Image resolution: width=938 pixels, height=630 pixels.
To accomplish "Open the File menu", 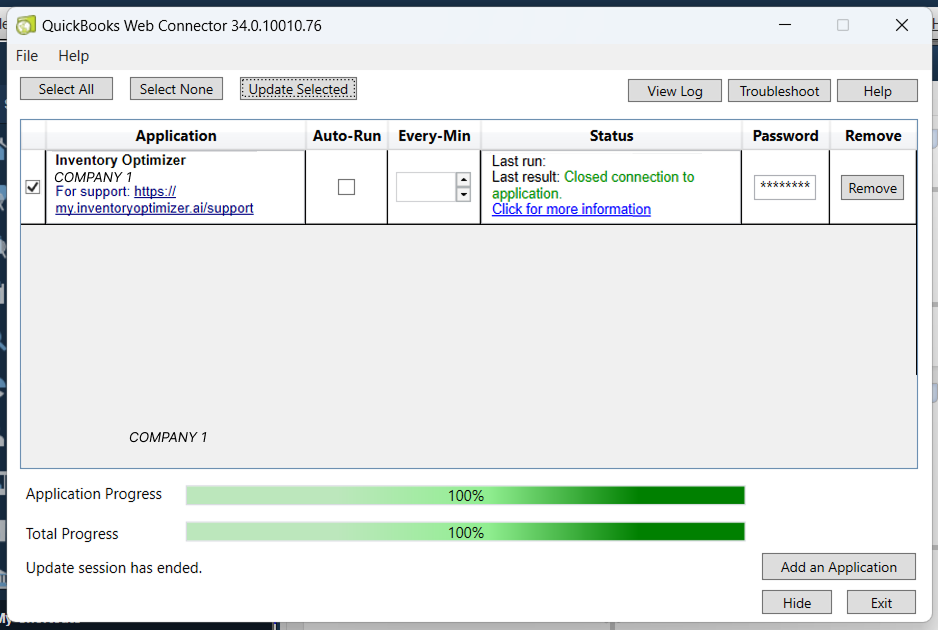I will pos(27,56).
